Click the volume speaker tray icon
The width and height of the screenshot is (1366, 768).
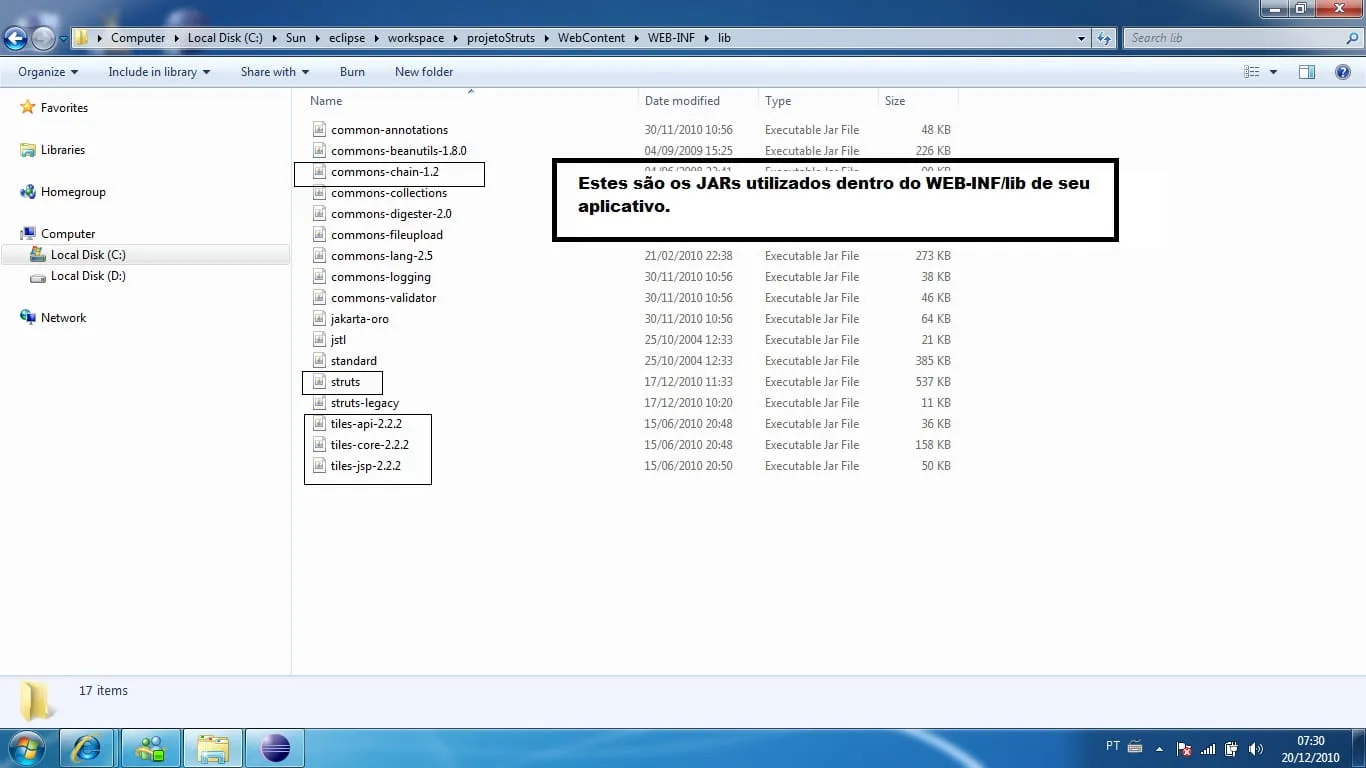(1256, 748)
